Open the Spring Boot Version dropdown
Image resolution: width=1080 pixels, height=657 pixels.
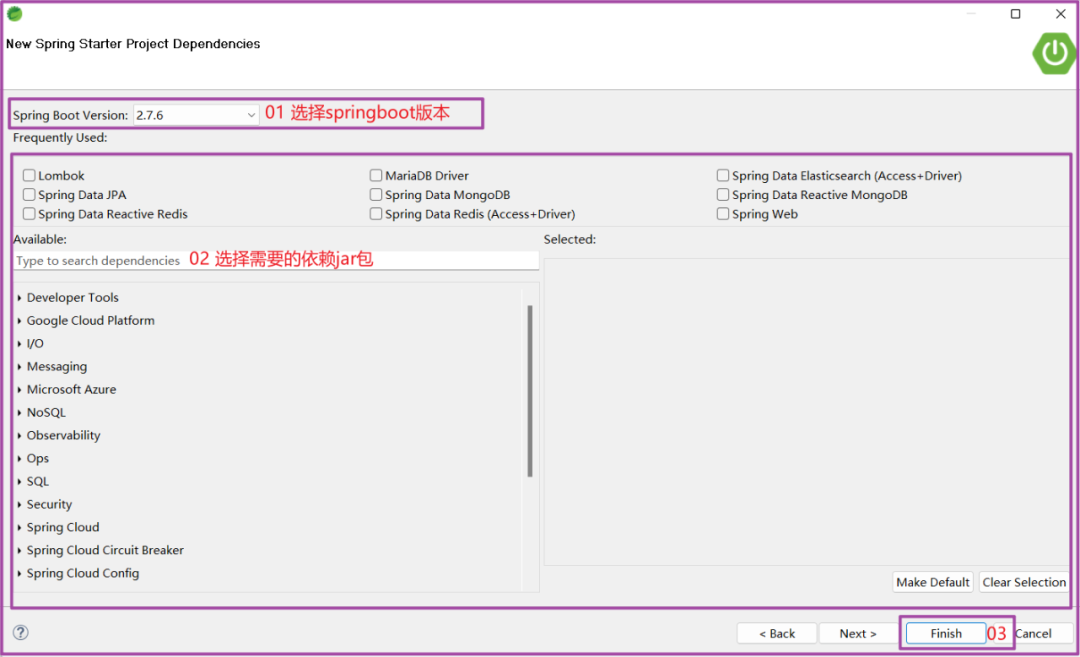click(196, 115)
